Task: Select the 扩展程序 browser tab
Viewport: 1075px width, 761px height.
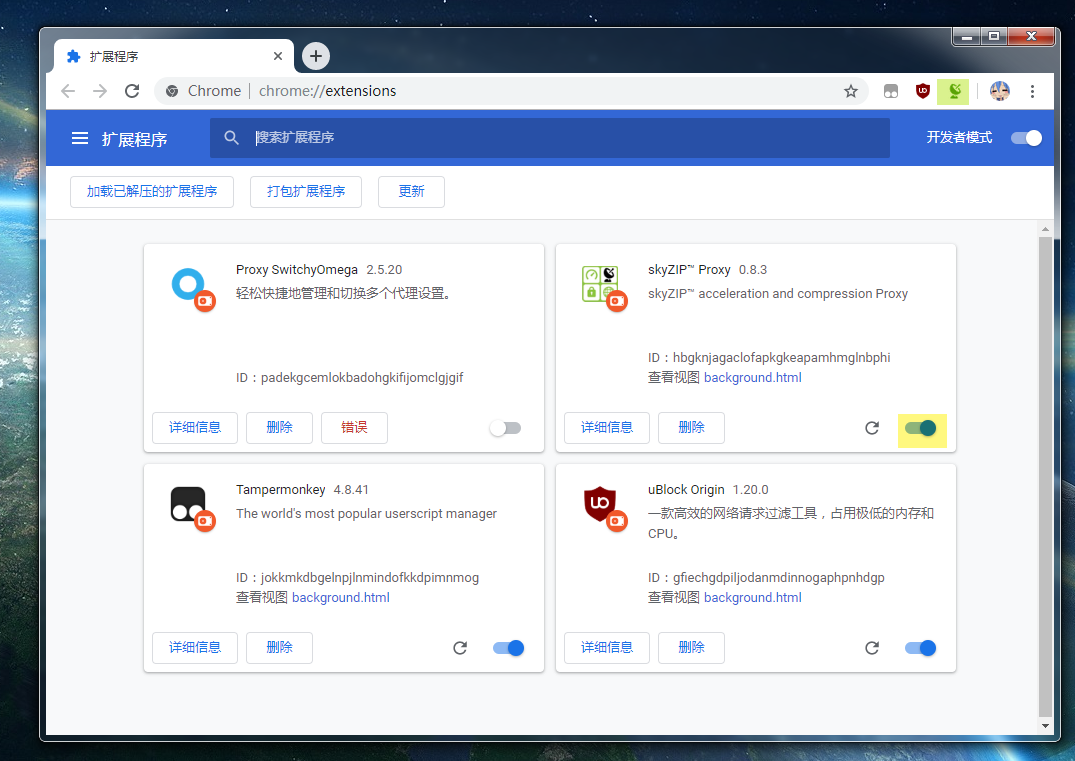Action: tap(173, 56)
